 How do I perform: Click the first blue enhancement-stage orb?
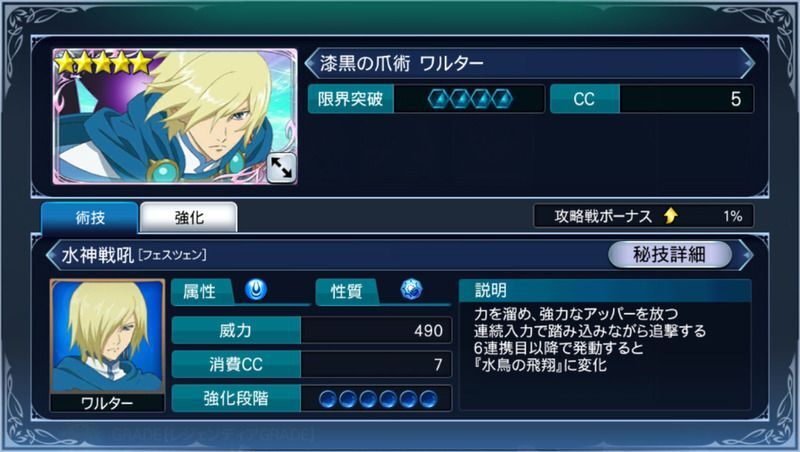(x=328, y=399)
